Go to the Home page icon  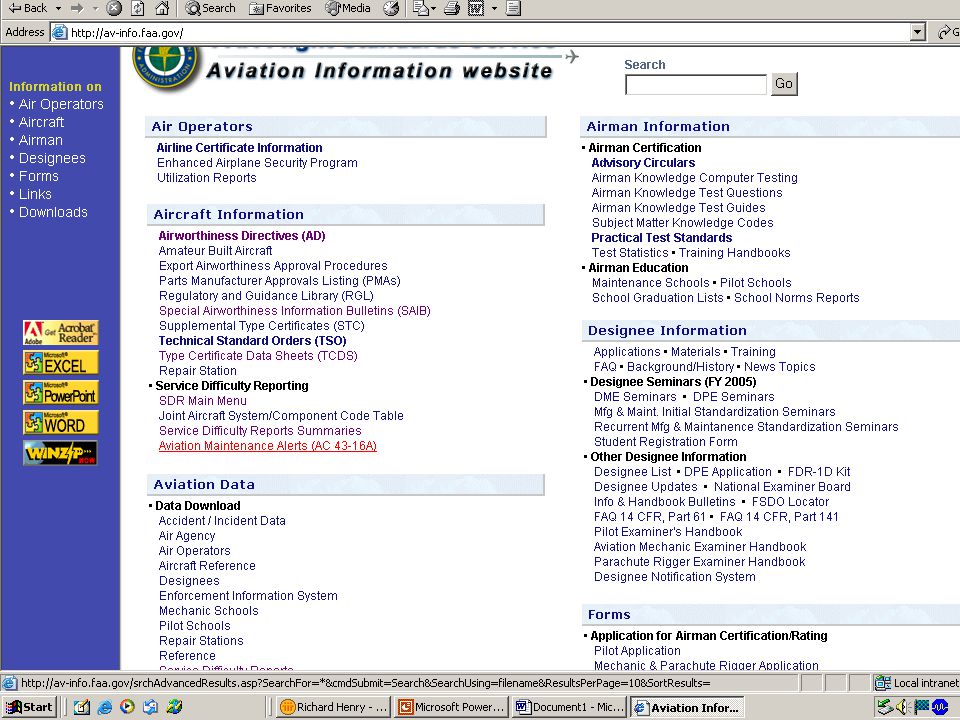pyautogui.click(x=162, y=8)
